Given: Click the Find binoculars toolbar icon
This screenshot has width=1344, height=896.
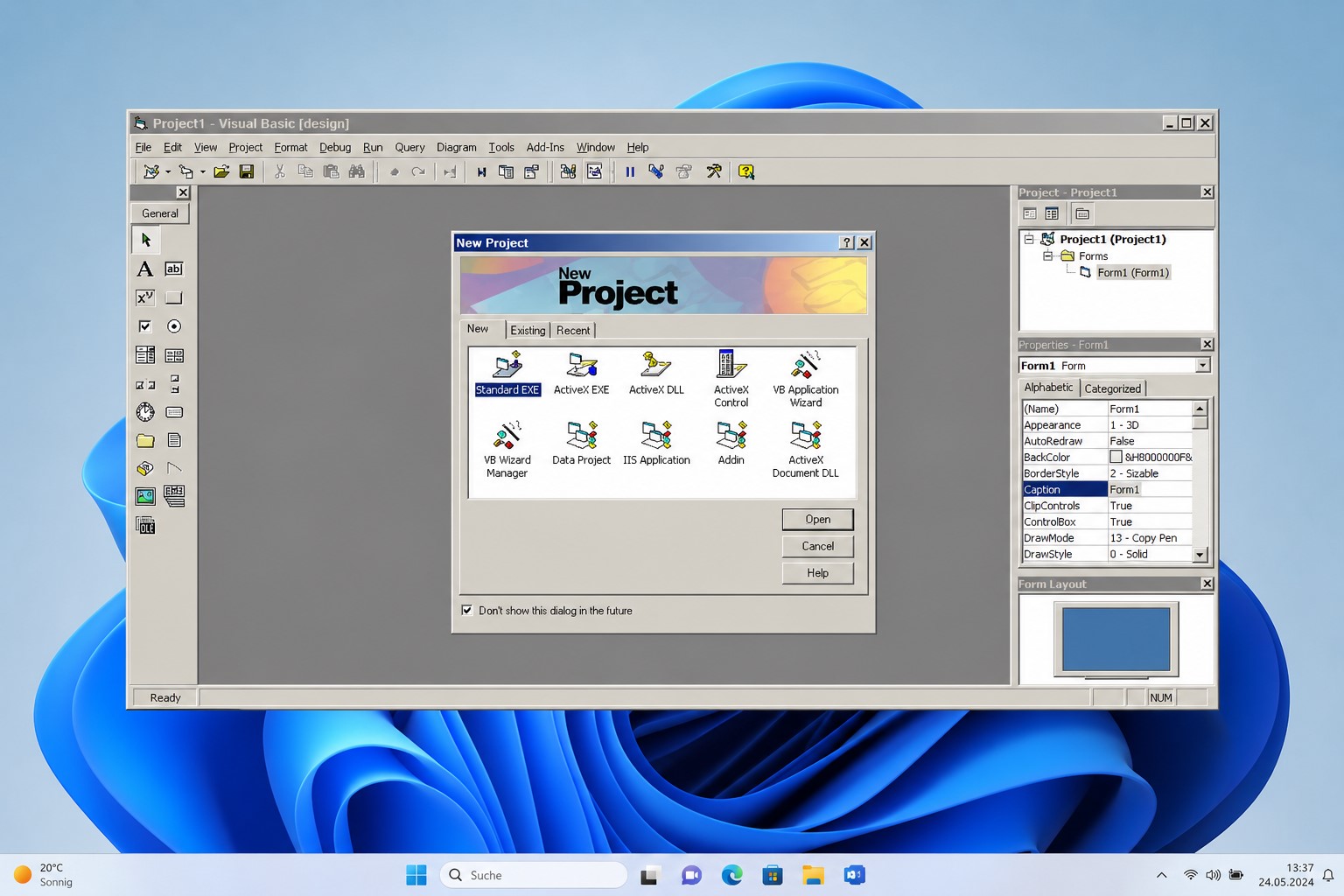Looking at the screenshot, I should [356, 171].
